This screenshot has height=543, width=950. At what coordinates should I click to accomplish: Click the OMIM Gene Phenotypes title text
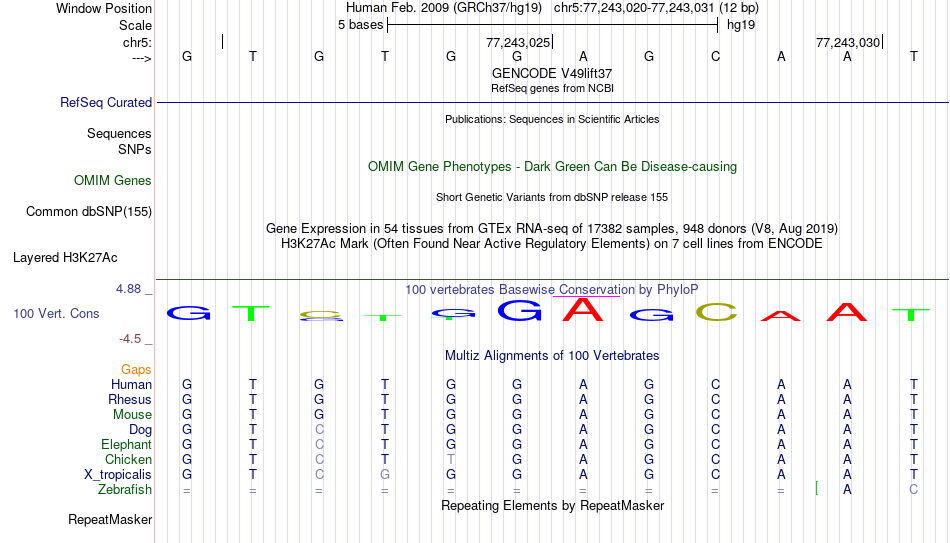(x=552, y=167)
